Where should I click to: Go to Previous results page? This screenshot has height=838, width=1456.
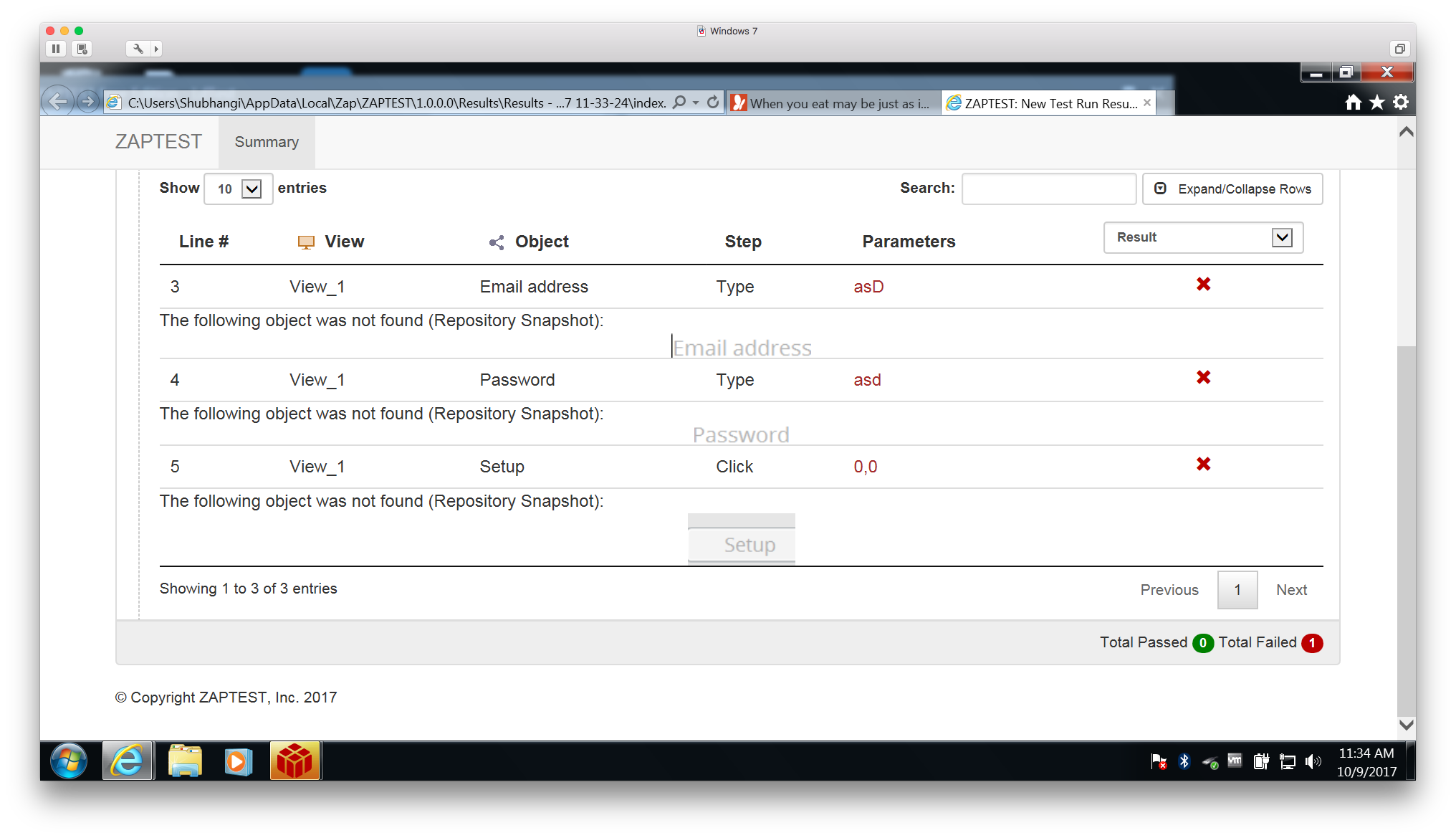click(x=1169, y=590)
